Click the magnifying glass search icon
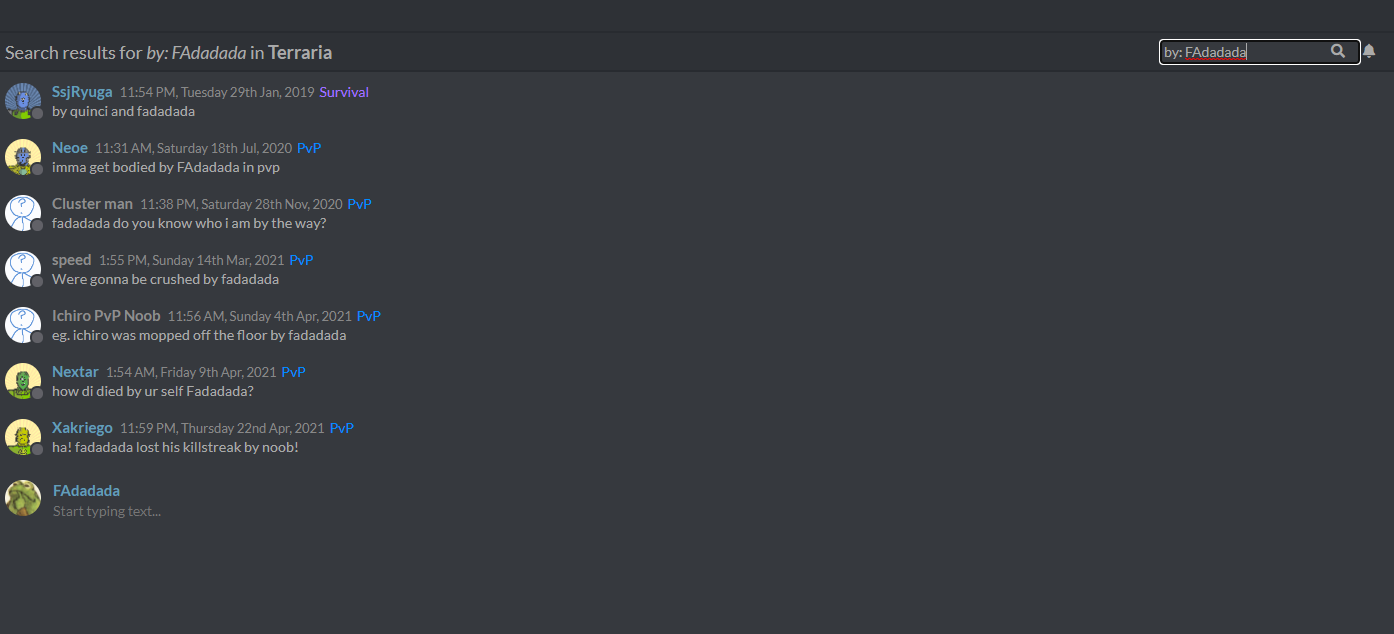 [x=1338, y=51]
